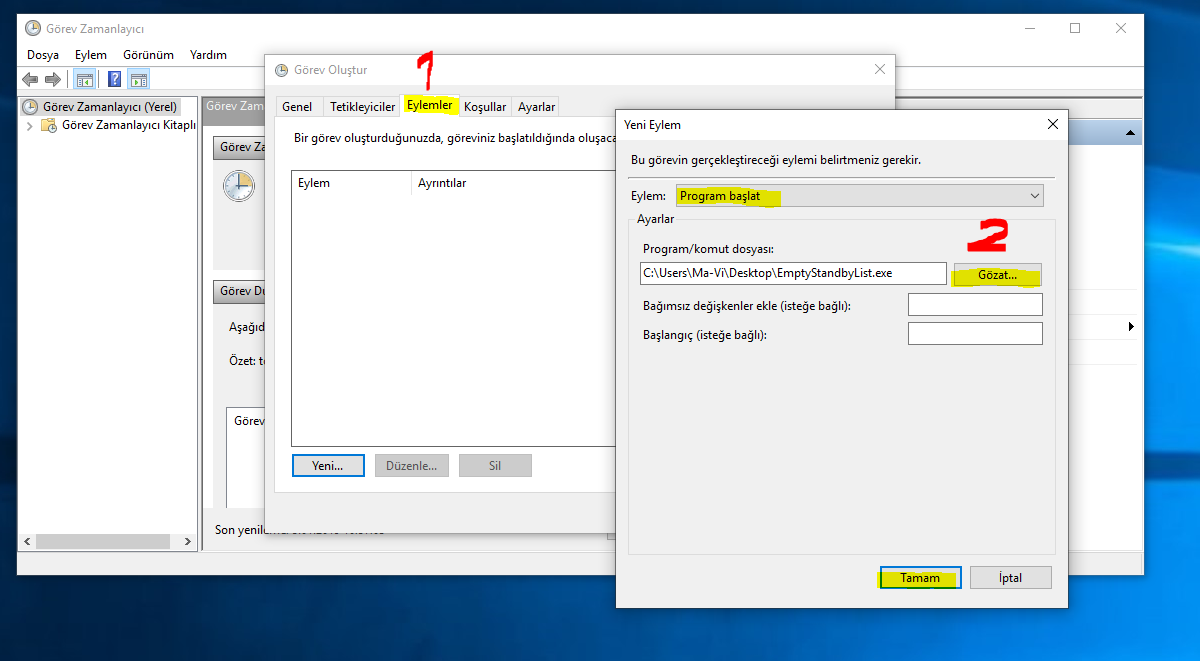Click the Bağımsız değişkenler ekle input field
The width and height of the screenshot is (1200, 661).
(975, 305)
